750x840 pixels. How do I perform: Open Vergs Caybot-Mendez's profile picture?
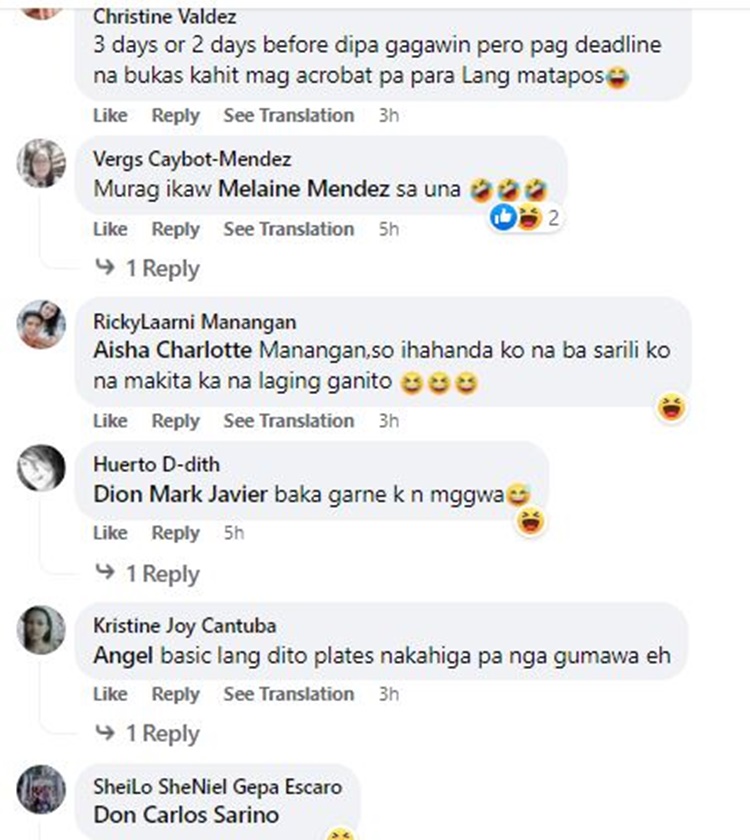point(41,163)
